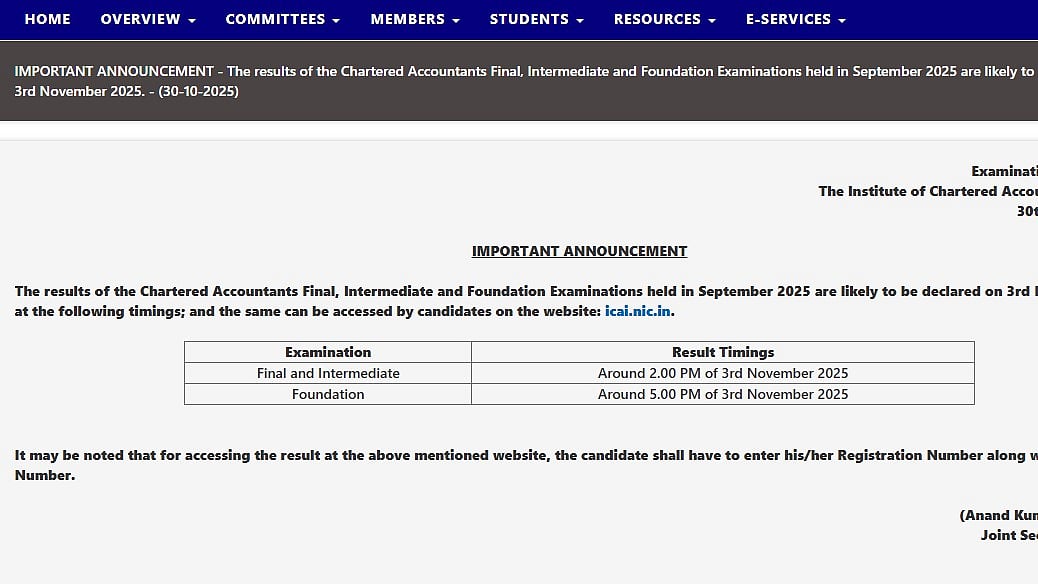1038x584 pixels.
Task: Click the caret next to MEMBERS
Action: 456,20
